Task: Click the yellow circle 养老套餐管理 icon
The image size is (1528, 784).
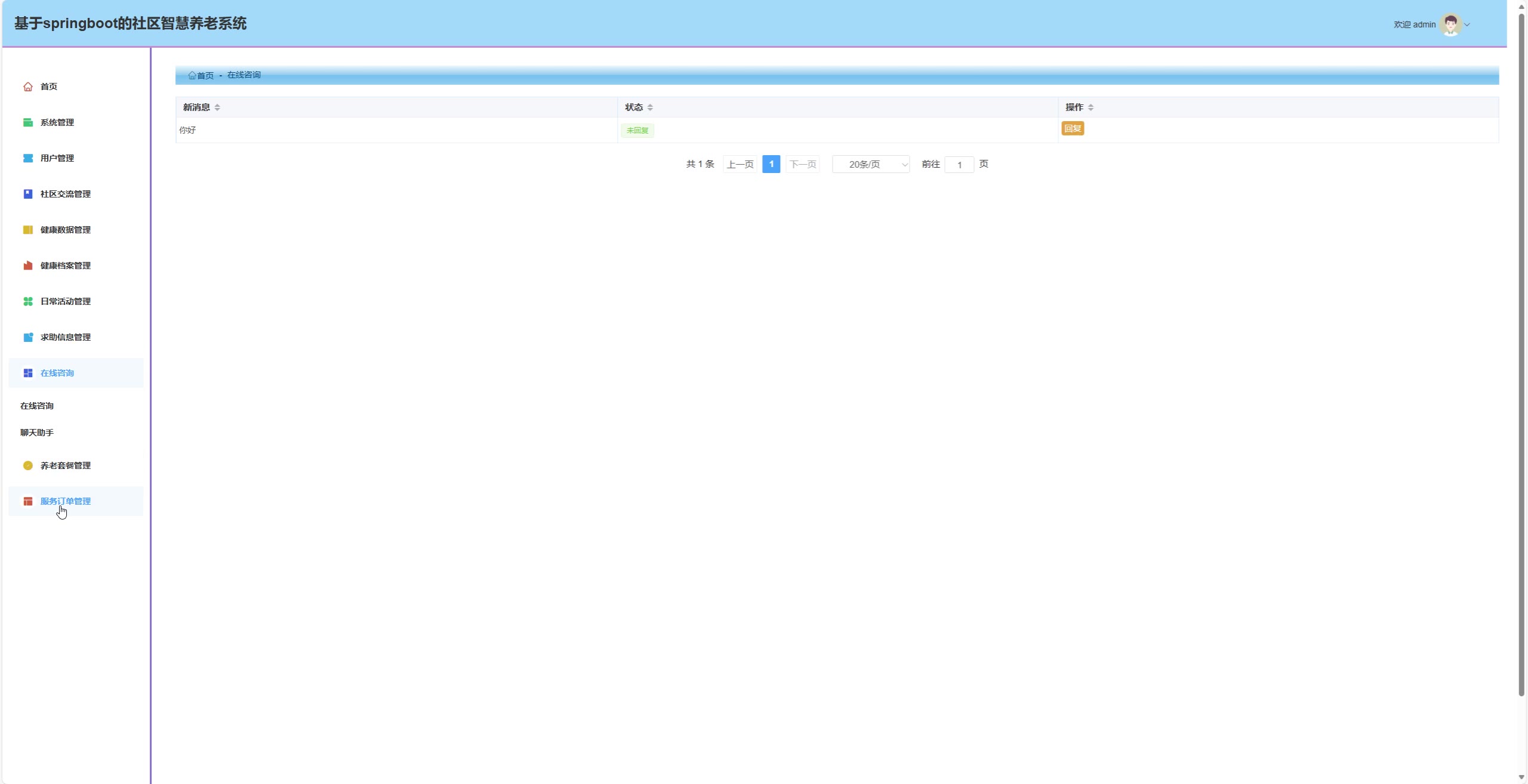Action: point(27,465)
